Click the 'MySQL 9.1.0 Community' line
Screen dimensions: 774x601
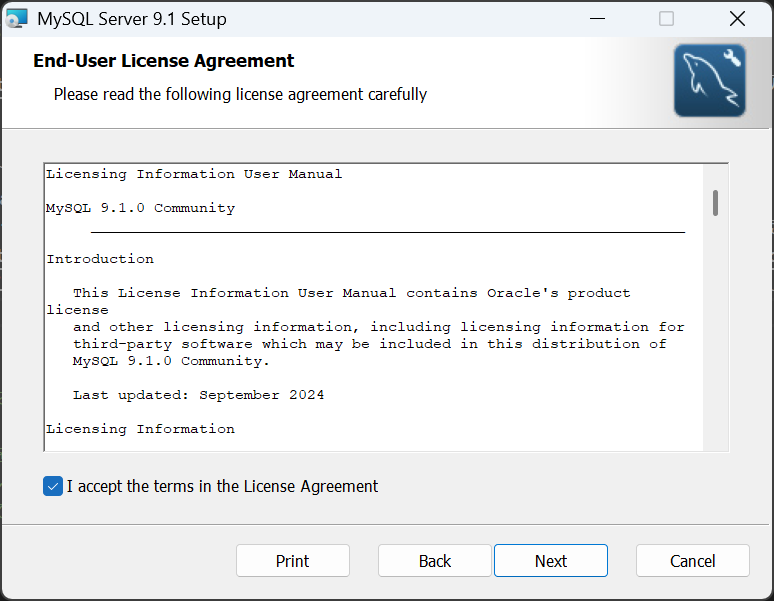(140, 208)
